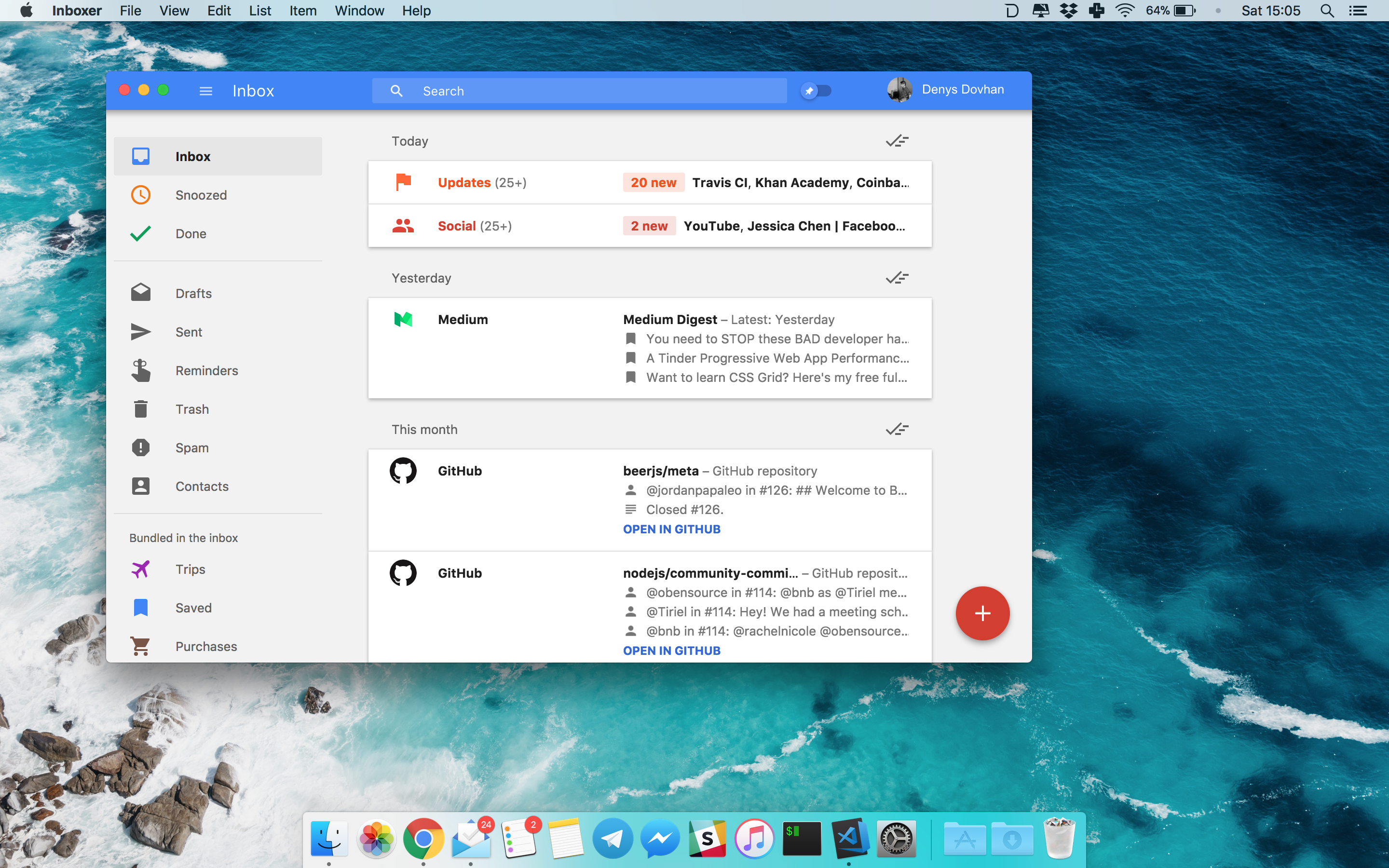Open Saved bookmark bundle icon

[141, 608]
